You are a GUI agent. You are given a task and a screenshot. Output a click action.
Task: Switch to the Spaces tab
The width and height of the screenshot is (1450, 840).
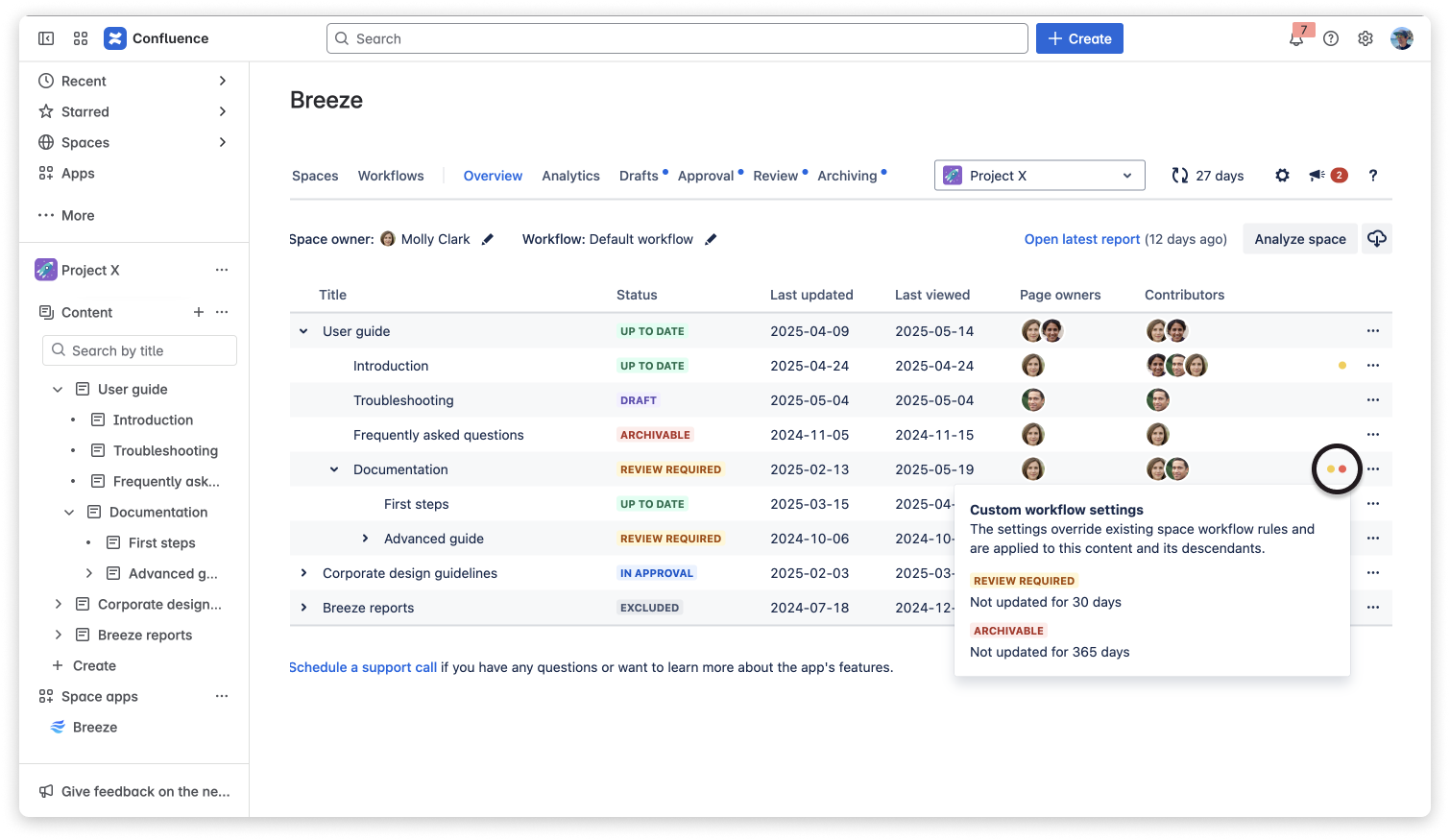tap(315, 176)
